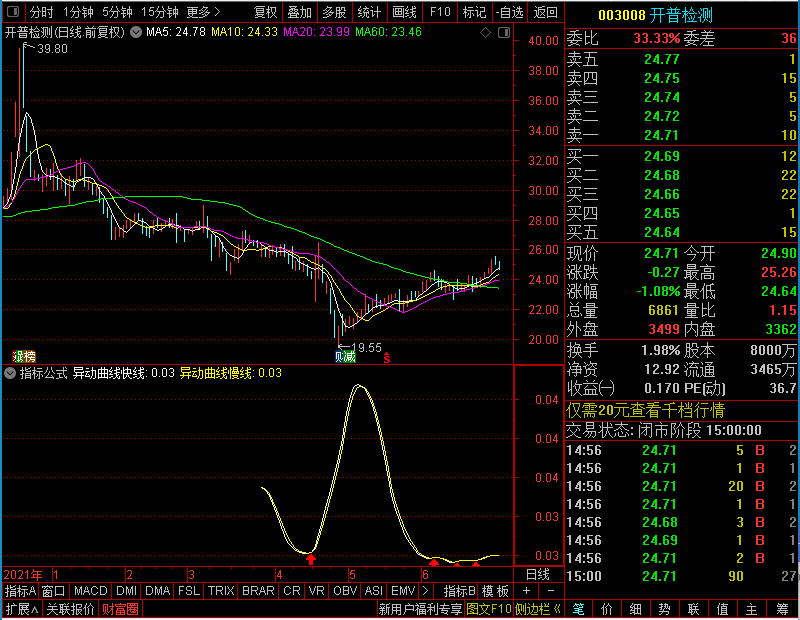Screen dimensions: 800x620
Task: Open 关联报价 related quotes
Action: [70, 609]
